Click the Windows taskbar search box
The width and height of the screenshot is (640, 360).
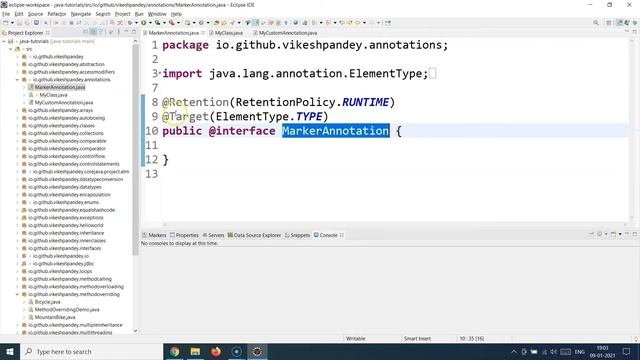(91, 351)
